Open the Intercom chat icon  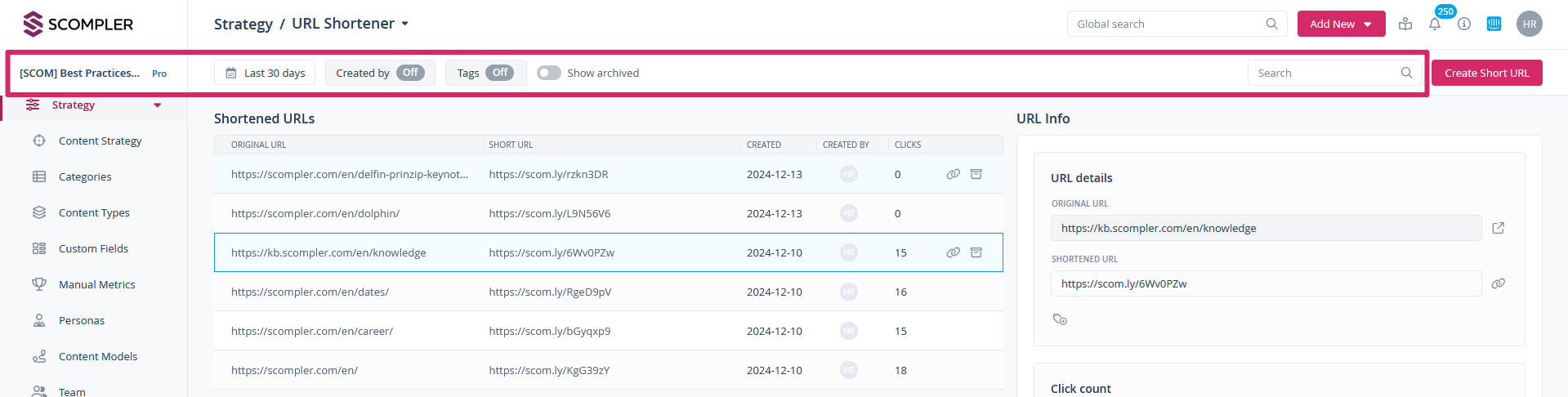1494,25
